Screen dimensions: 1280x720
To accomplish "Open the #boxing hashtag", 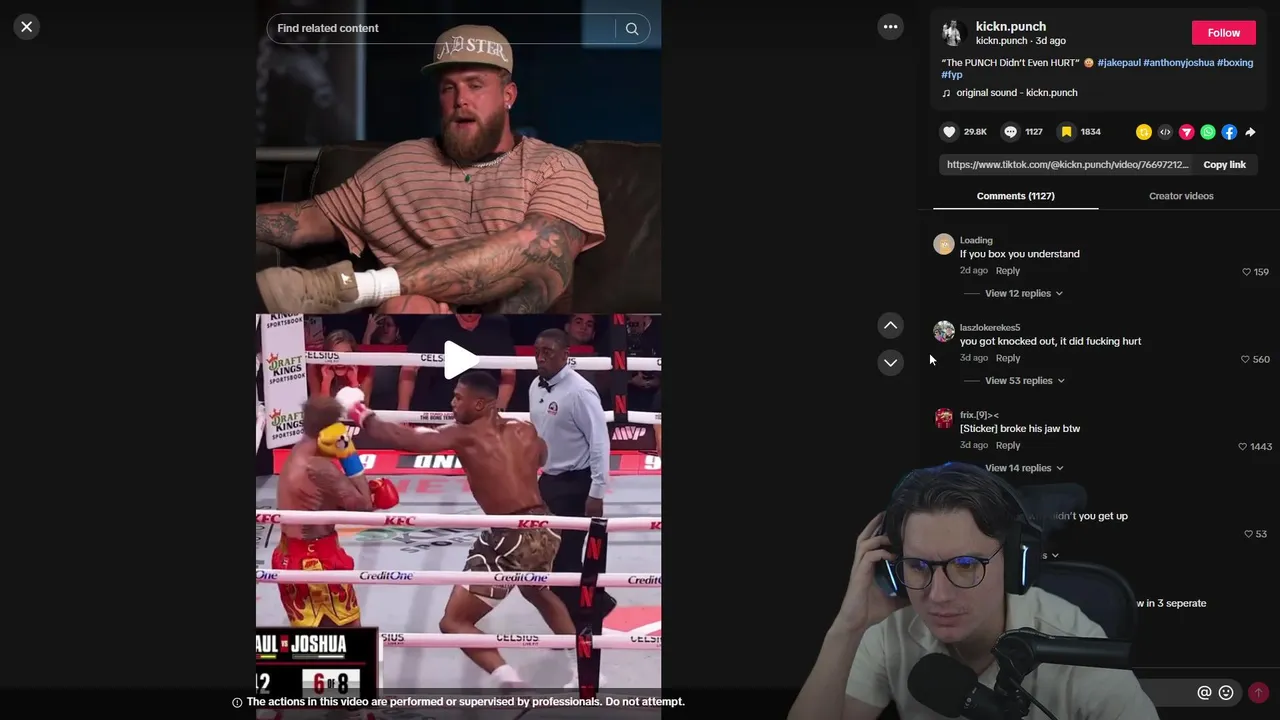I will [1235, 63].
